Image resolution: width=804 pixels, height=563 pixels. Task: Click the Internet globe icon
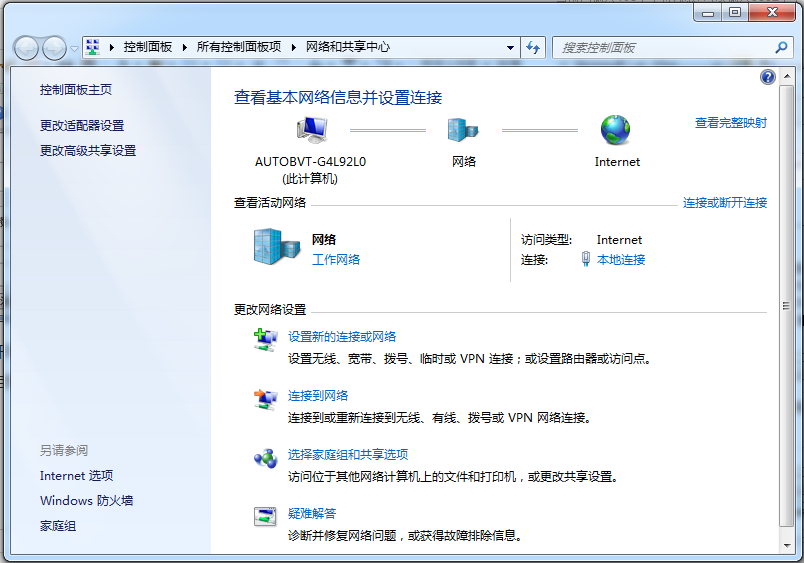(x=616, y=130)
